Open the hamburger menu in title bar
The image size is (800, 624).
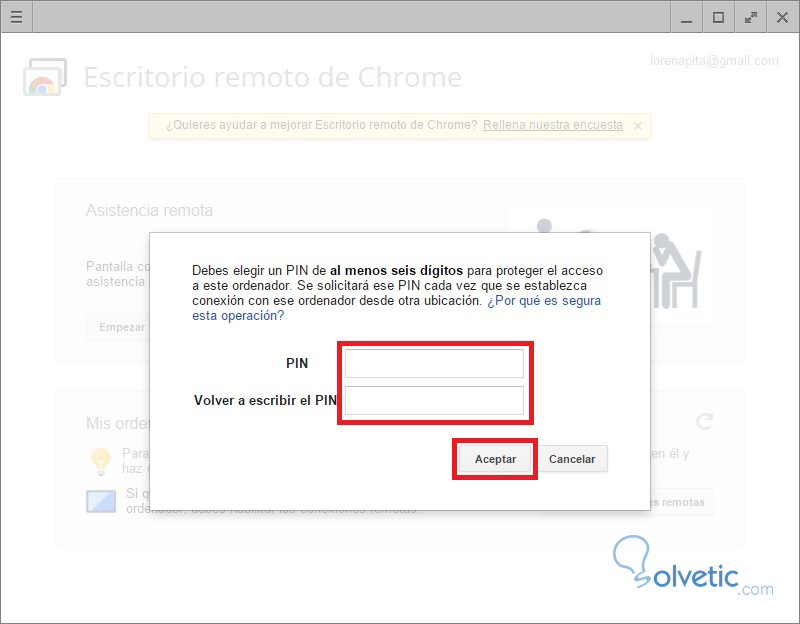[x=16, y=17]
